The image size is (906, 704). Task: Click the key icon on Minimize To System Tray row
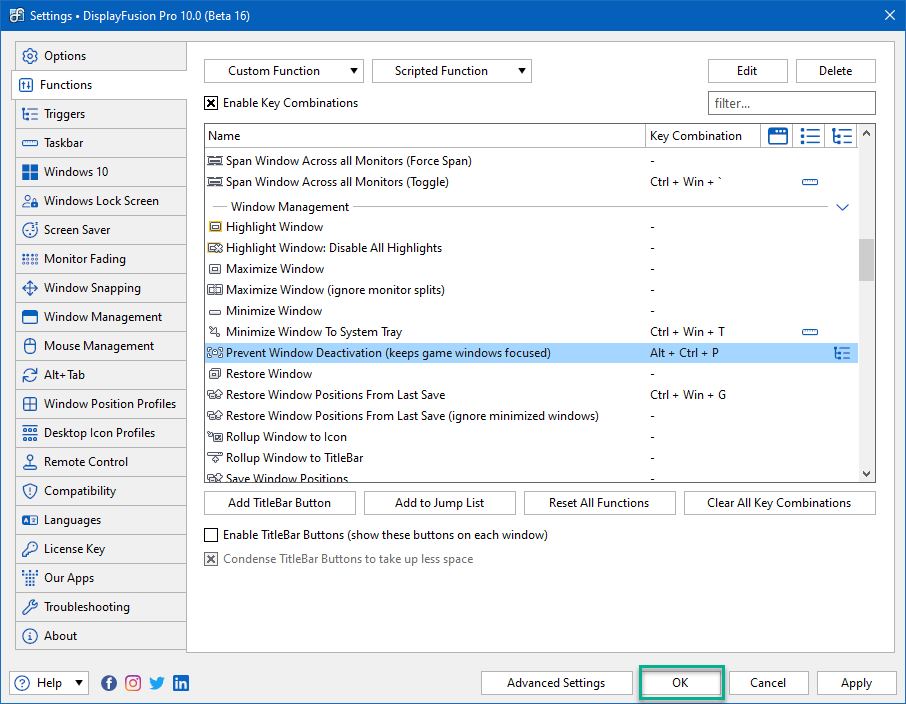pos(810,332)
